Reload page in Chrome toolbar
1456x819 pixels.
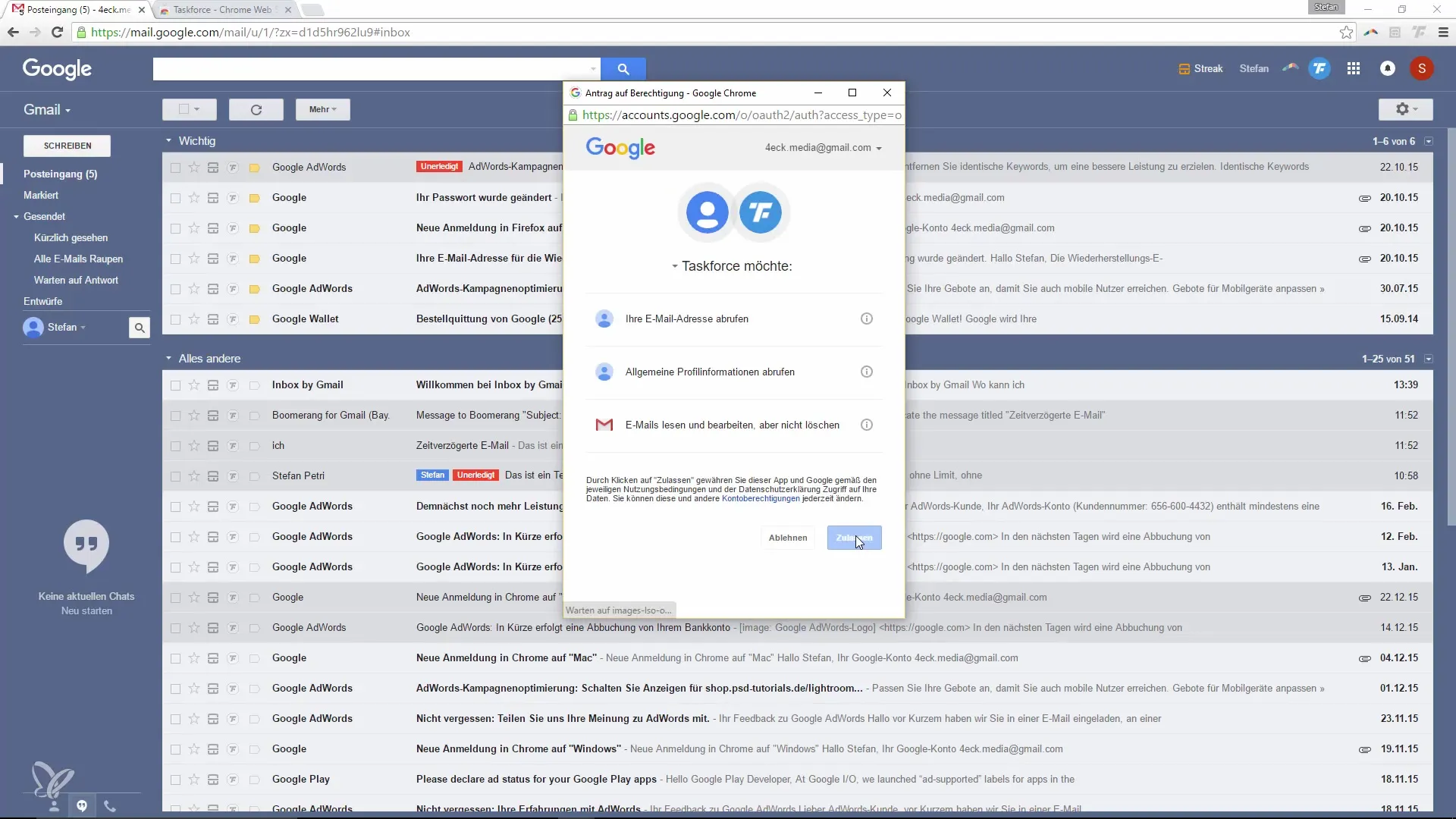pyautogui.click(x=57, y=32)
